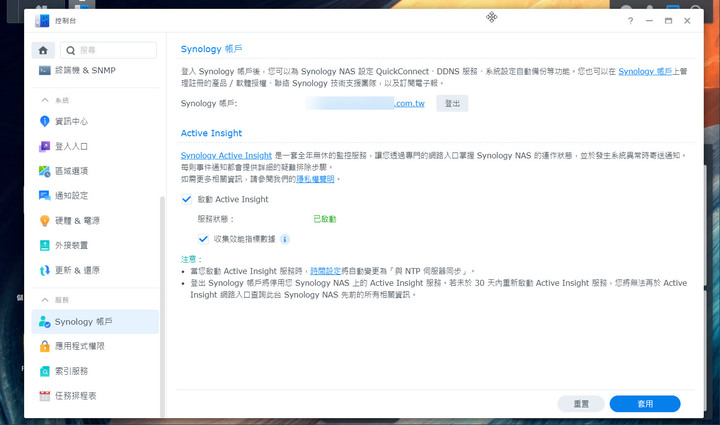This screenshot has width=720, height=425.
Task: Toggle 收集效能指標數據 checkbox
Action: click(x=203, y=239)
